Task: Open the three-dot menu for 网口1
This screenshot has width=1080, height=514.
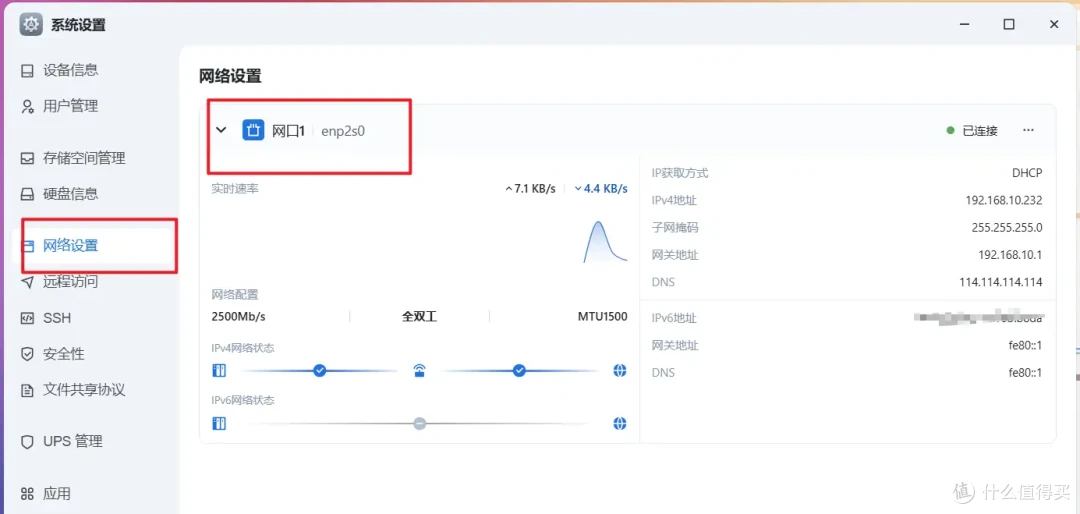Action: [1028, 130]
